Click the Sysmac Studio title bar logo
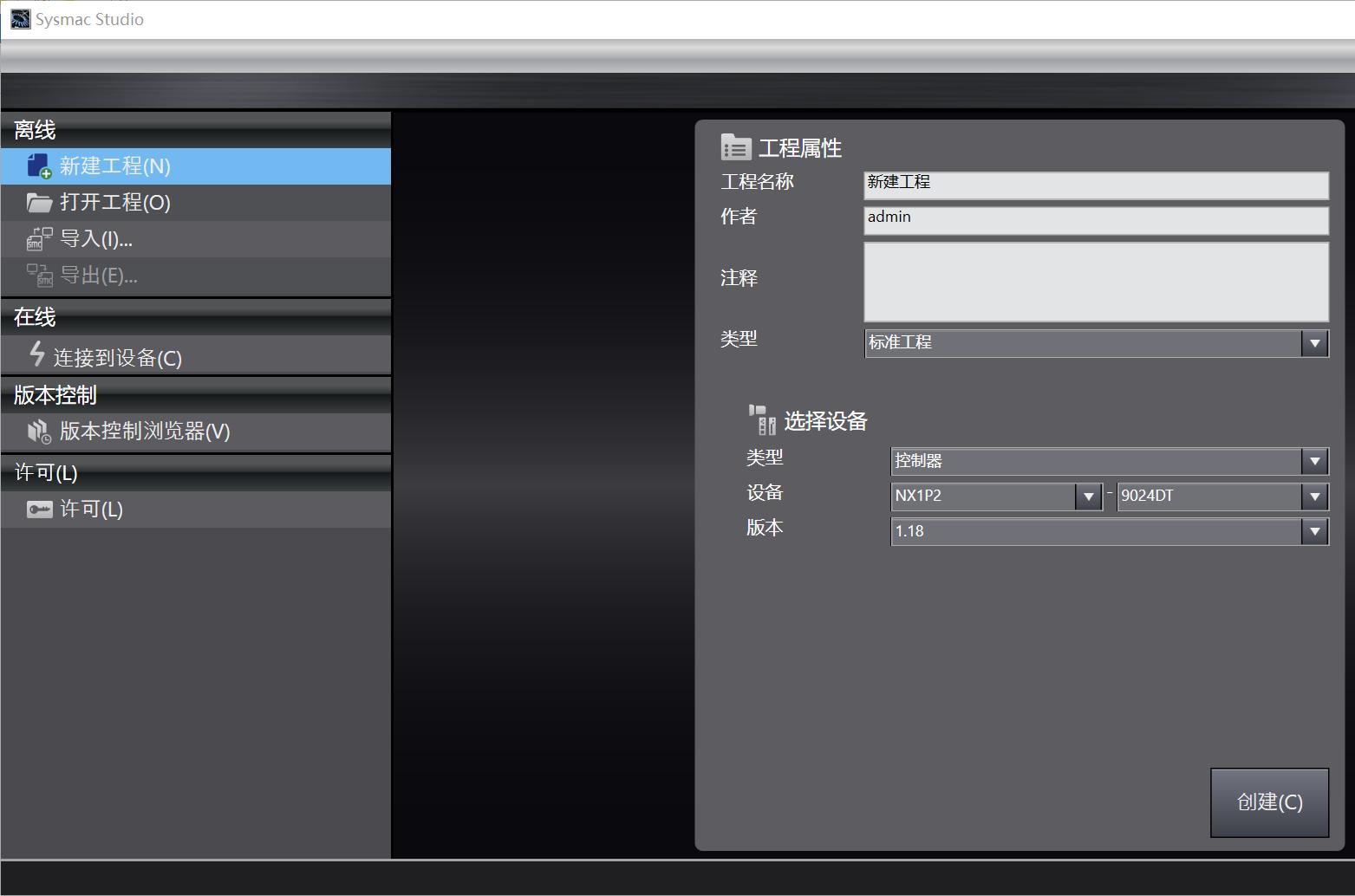The width and height of the screenshot is (1355, 896). pyautogui.click(x=20, y=19)
